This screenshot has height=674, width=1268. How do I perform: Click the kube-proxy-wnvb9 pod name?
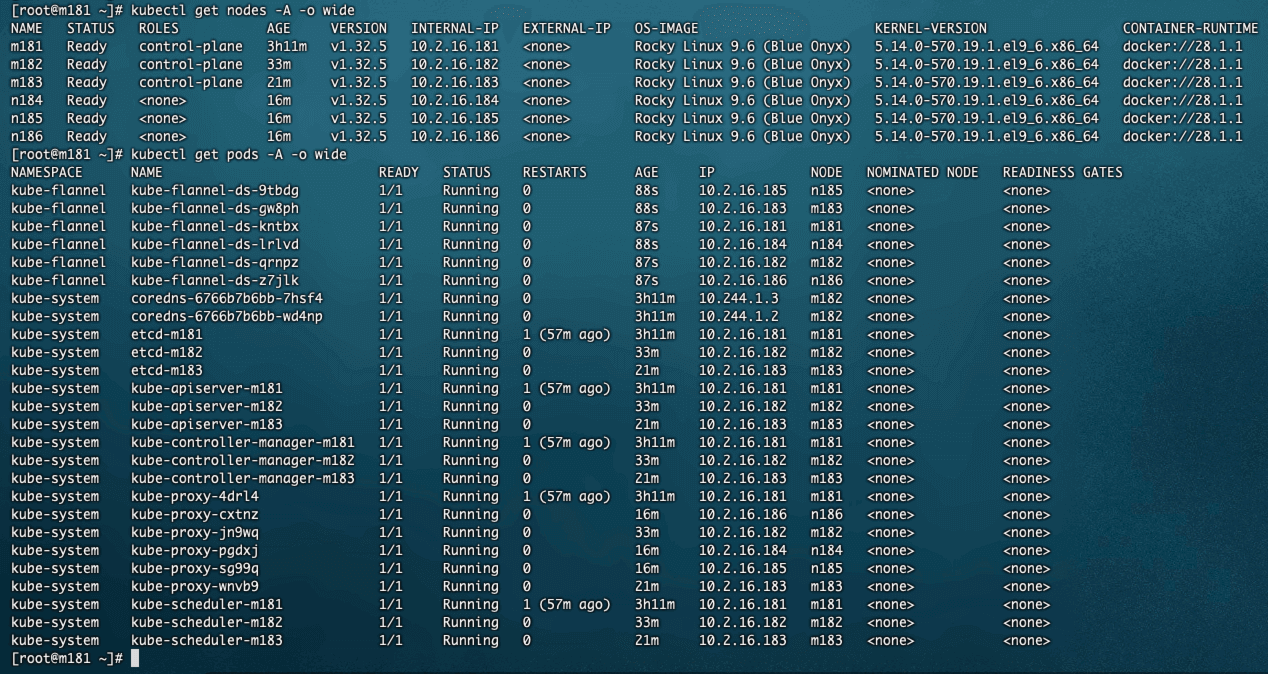click(194, 586)
